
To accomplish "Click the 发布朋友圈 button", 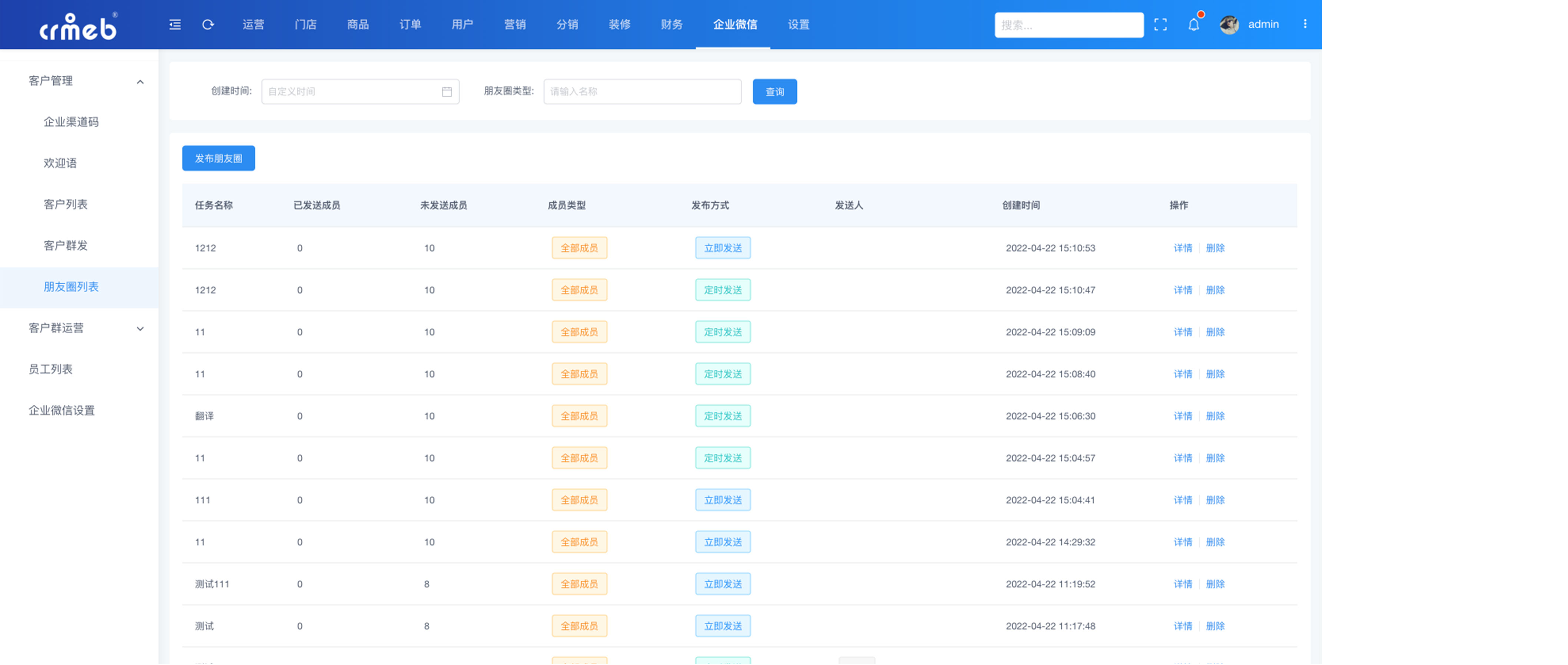I will click(x=219, y=158).
